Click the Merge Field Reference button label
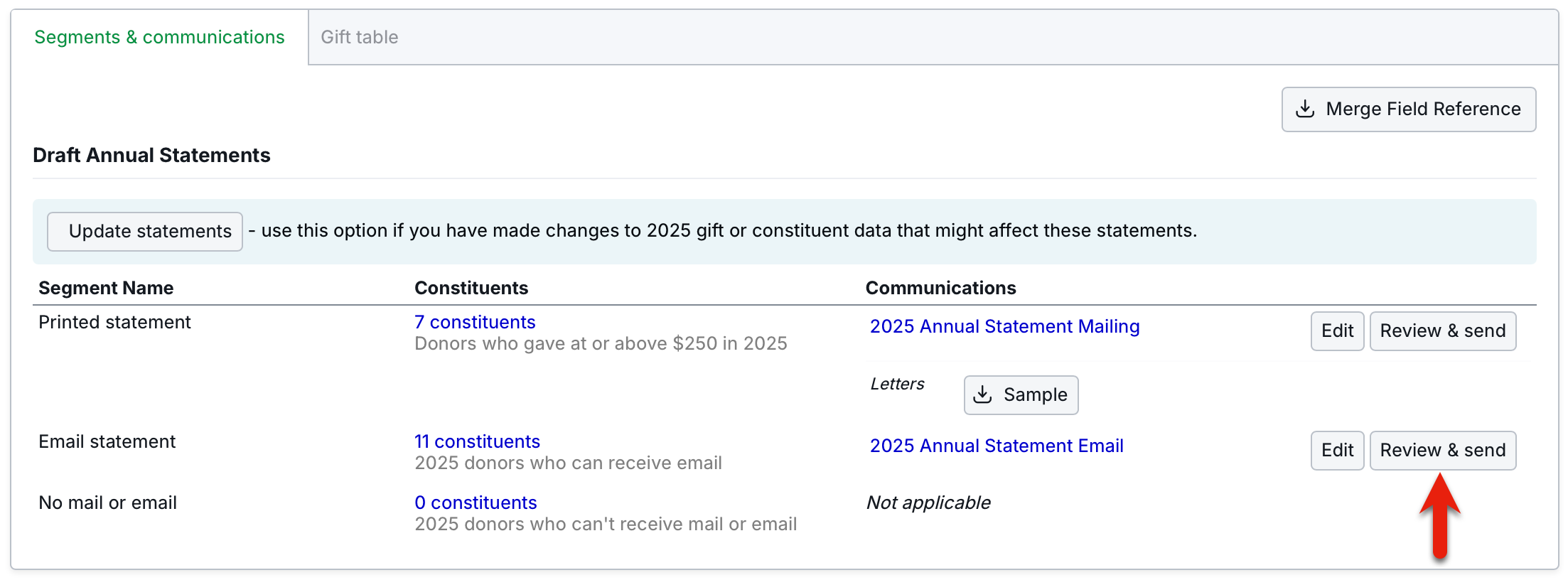 [1423, 109]
